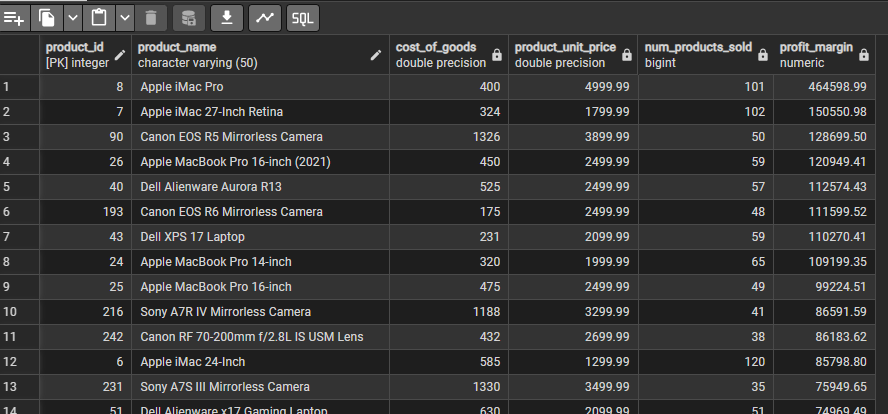The width and height of the screenshot is (888, 414).
Task: Select the cost_of_goods column header
Action: tap(449, 55)
